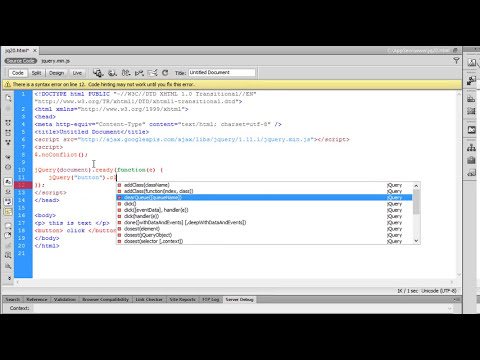The height and width of the screenshot is (360, 480).
Task: Open the Validation tab
Action: [65, 299]
